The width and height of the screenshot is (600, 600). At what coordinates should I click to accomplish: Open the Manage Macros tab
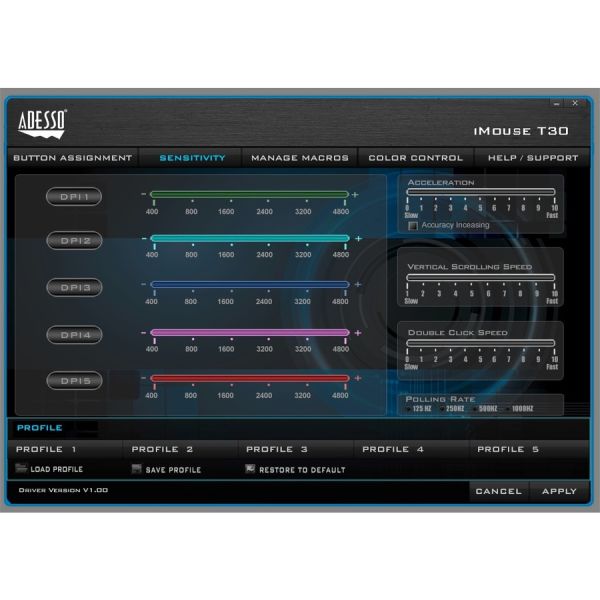pyautogui.click(x=299, y=157)
